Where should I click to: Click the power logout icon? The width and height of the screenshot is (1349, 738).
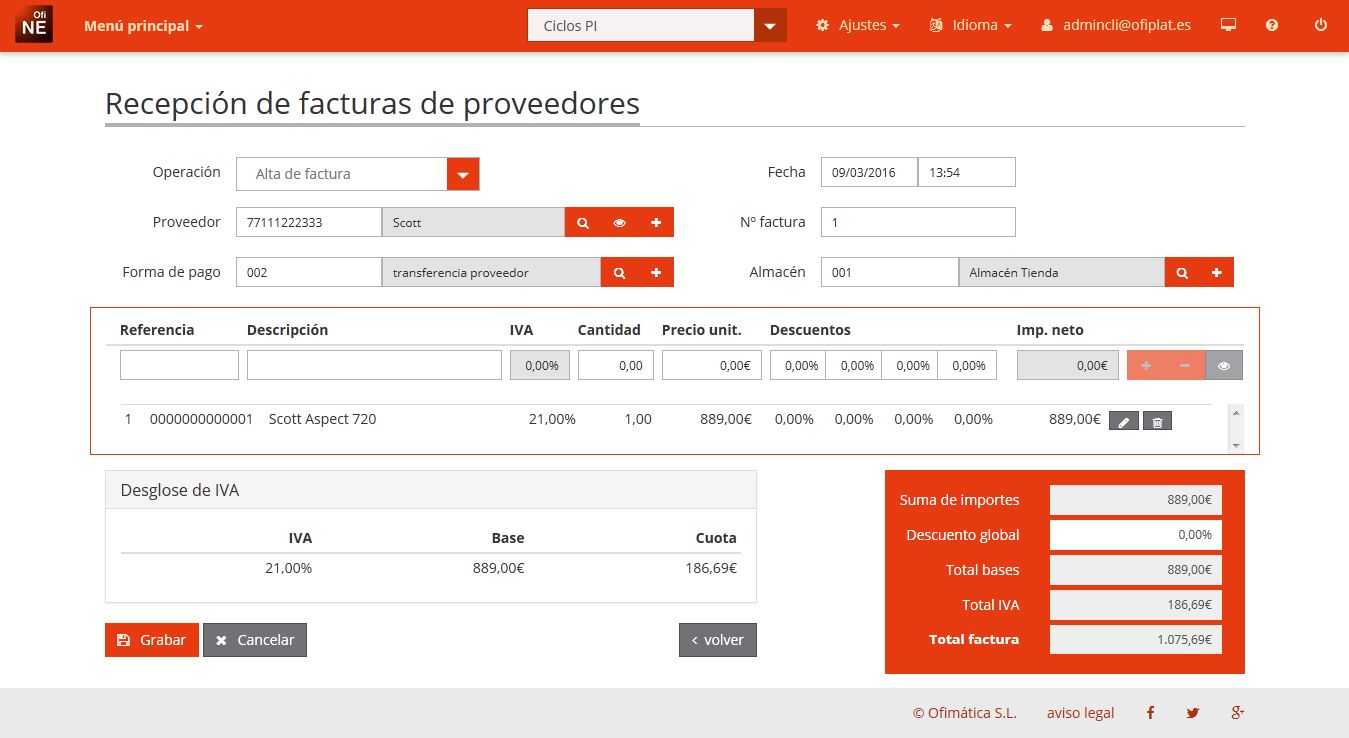pyautogui.click(x=1321, y=25)
